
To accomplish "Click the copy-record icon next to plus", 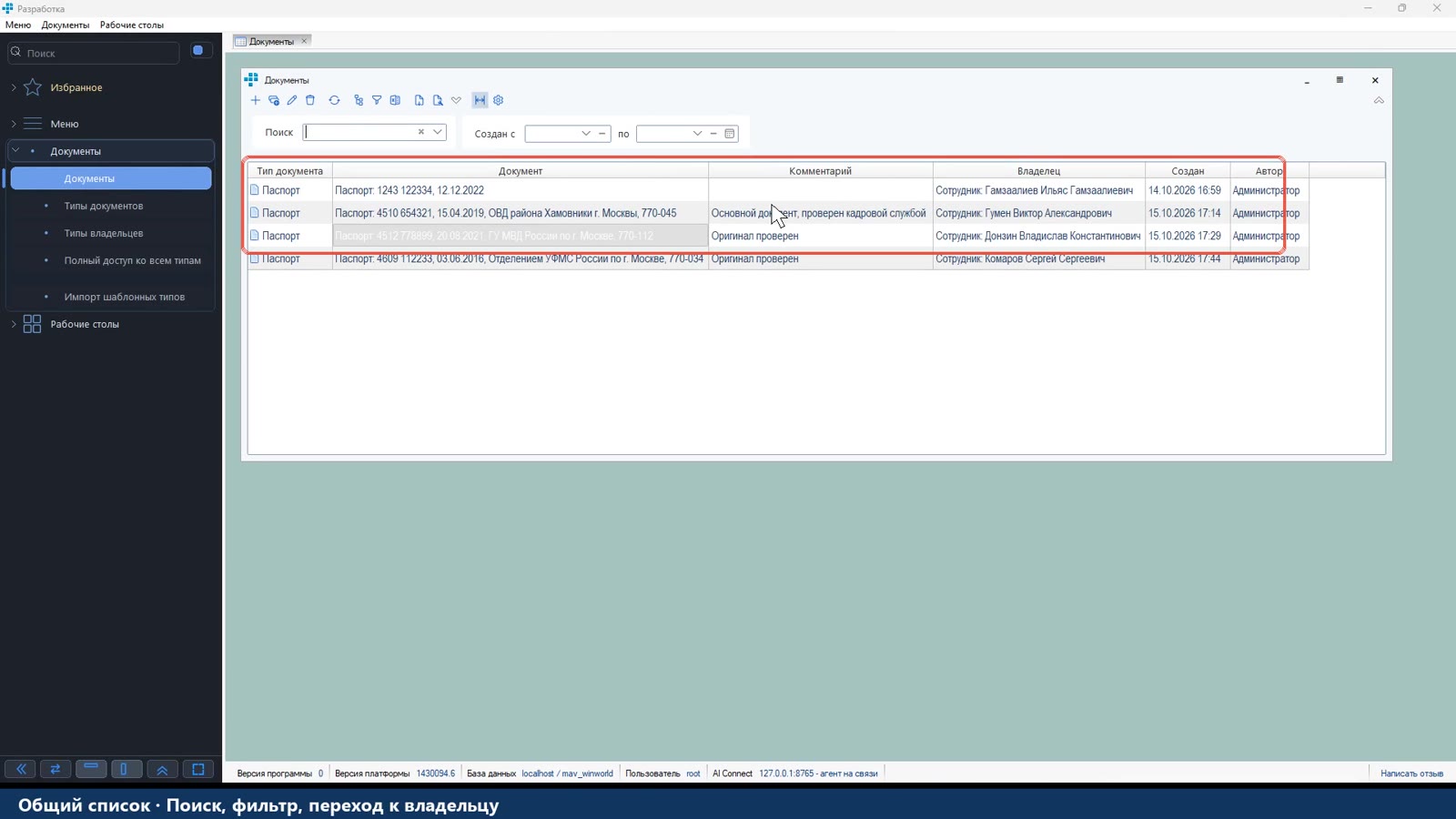I will (274, 100).
